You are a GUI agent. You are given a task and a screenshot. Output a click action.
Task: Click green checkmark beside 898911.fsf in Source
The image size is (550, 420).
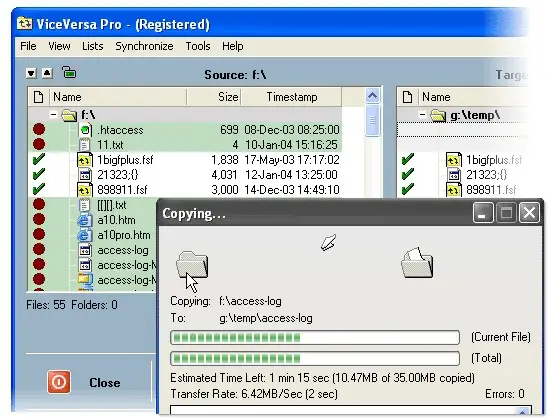click(39, 189)
